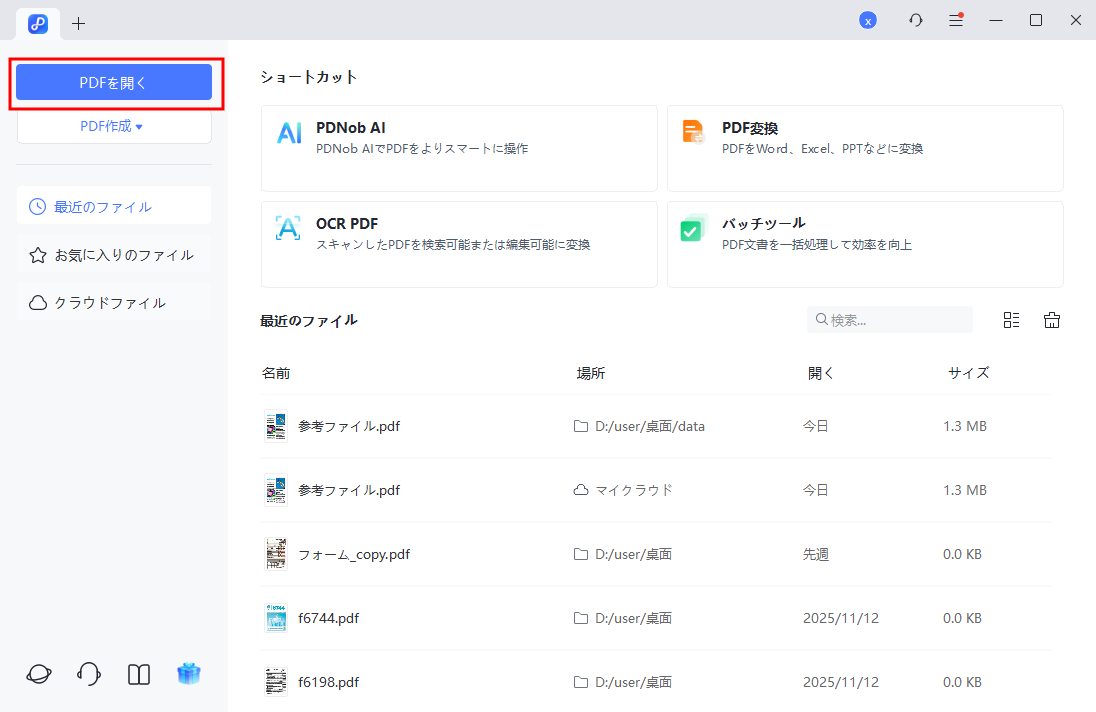Click inside the 検索 search field
This screenshot has height=712, width=1096.
(x=890, y=319)
